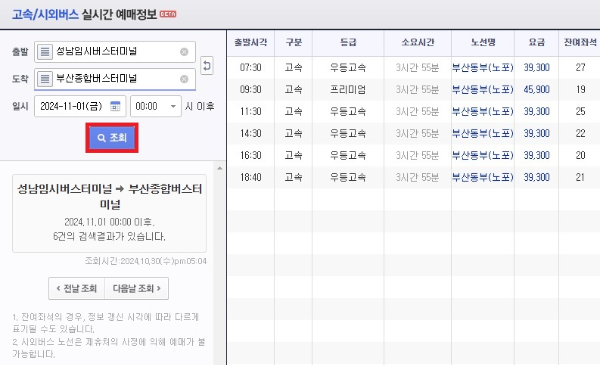Viewport: 600px width, 365px height.
Task: Click the 조회시간 timestamp text
Action: point(145,261)
